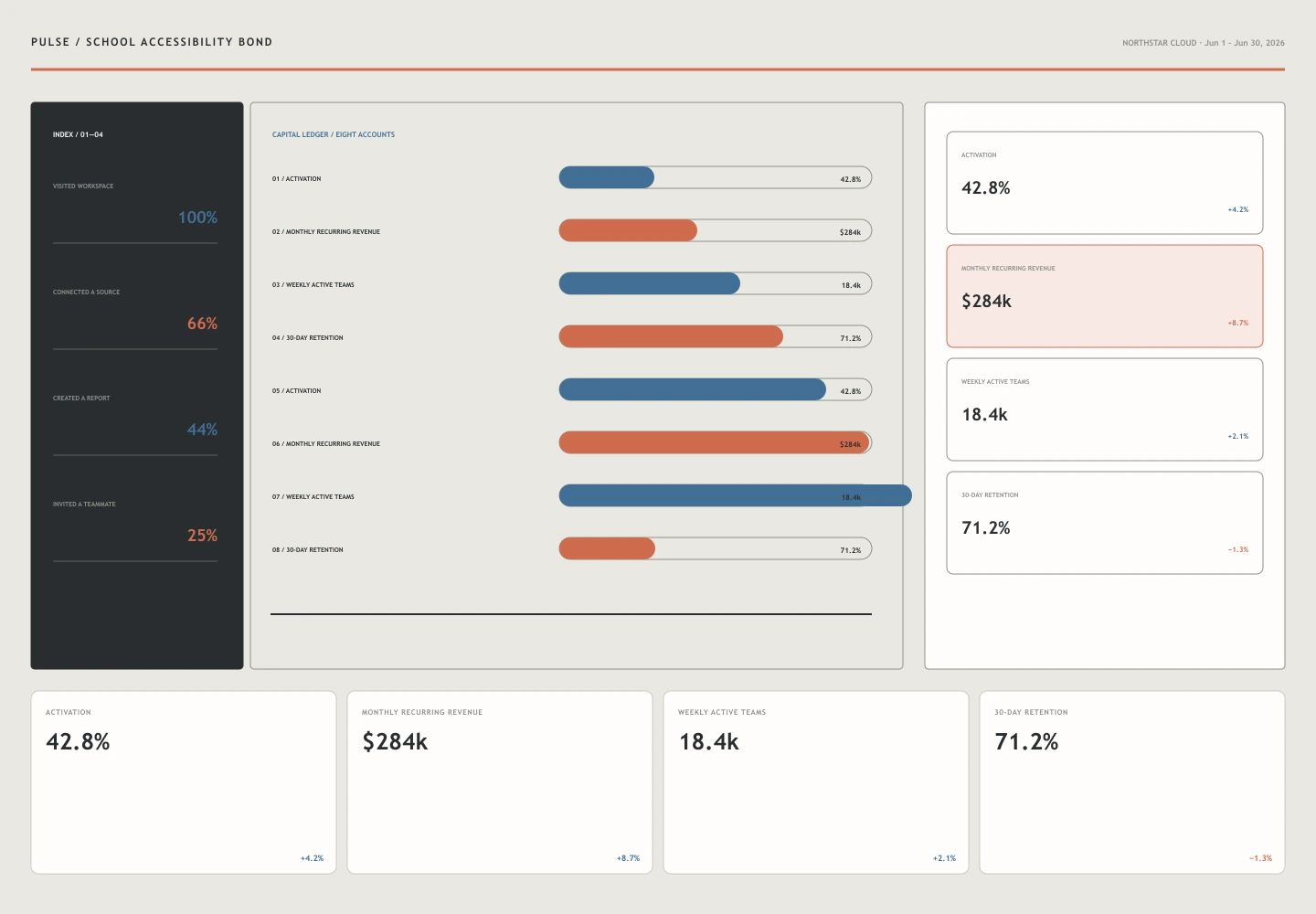Click the "CONNECTED A SOURCE" funnel label
This screenshot has width=1316, height=914.
point(86,292)
